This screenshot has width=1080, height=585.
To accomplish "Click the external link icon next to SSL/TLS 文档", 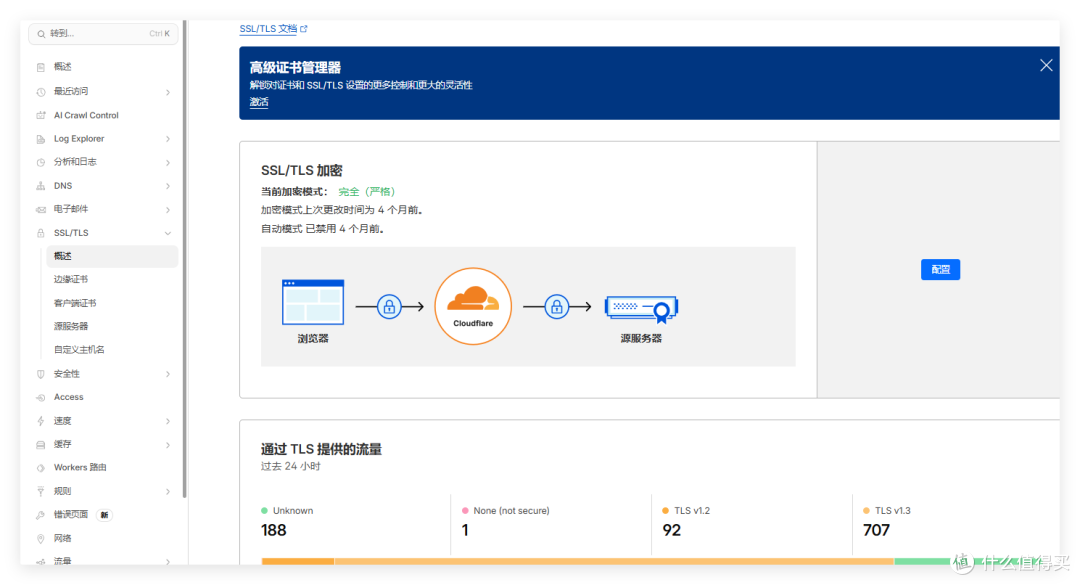I will tap(304, 29).
